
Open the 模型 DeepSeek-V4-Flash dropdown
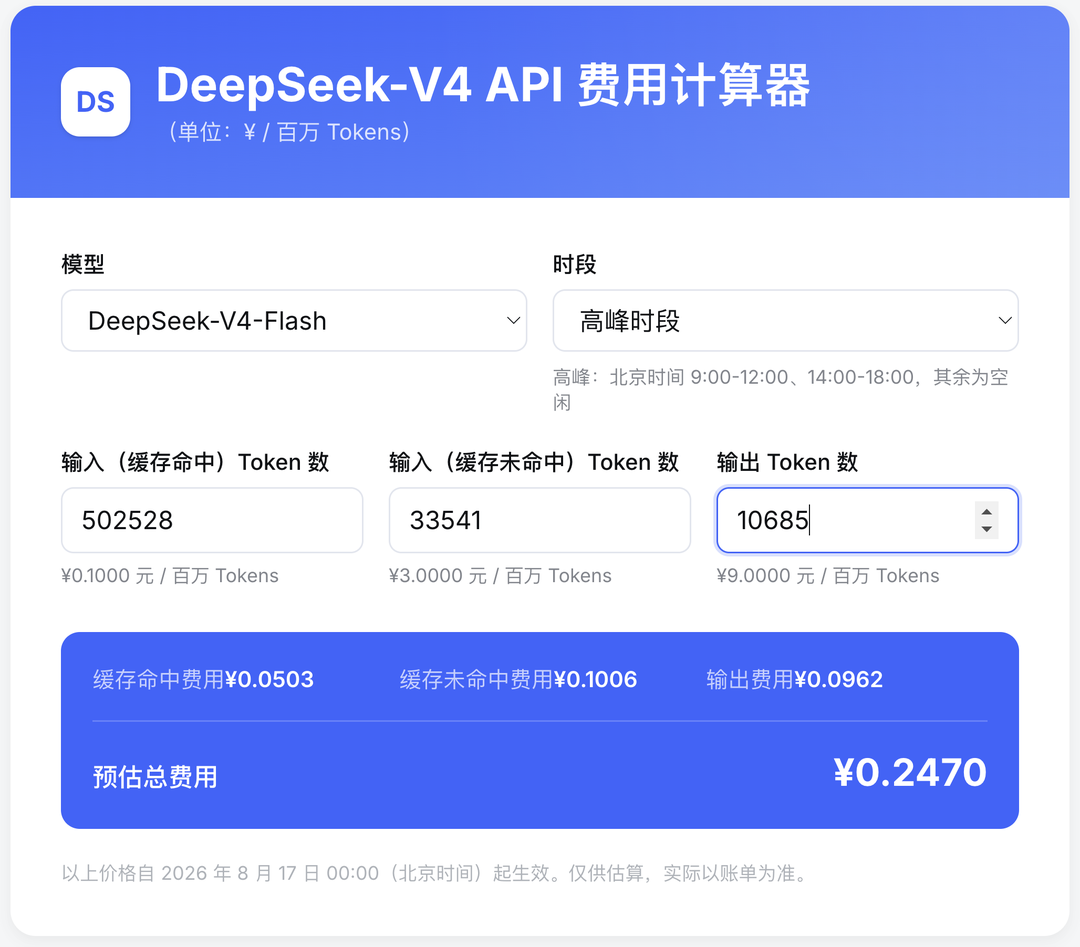point(294,320)
